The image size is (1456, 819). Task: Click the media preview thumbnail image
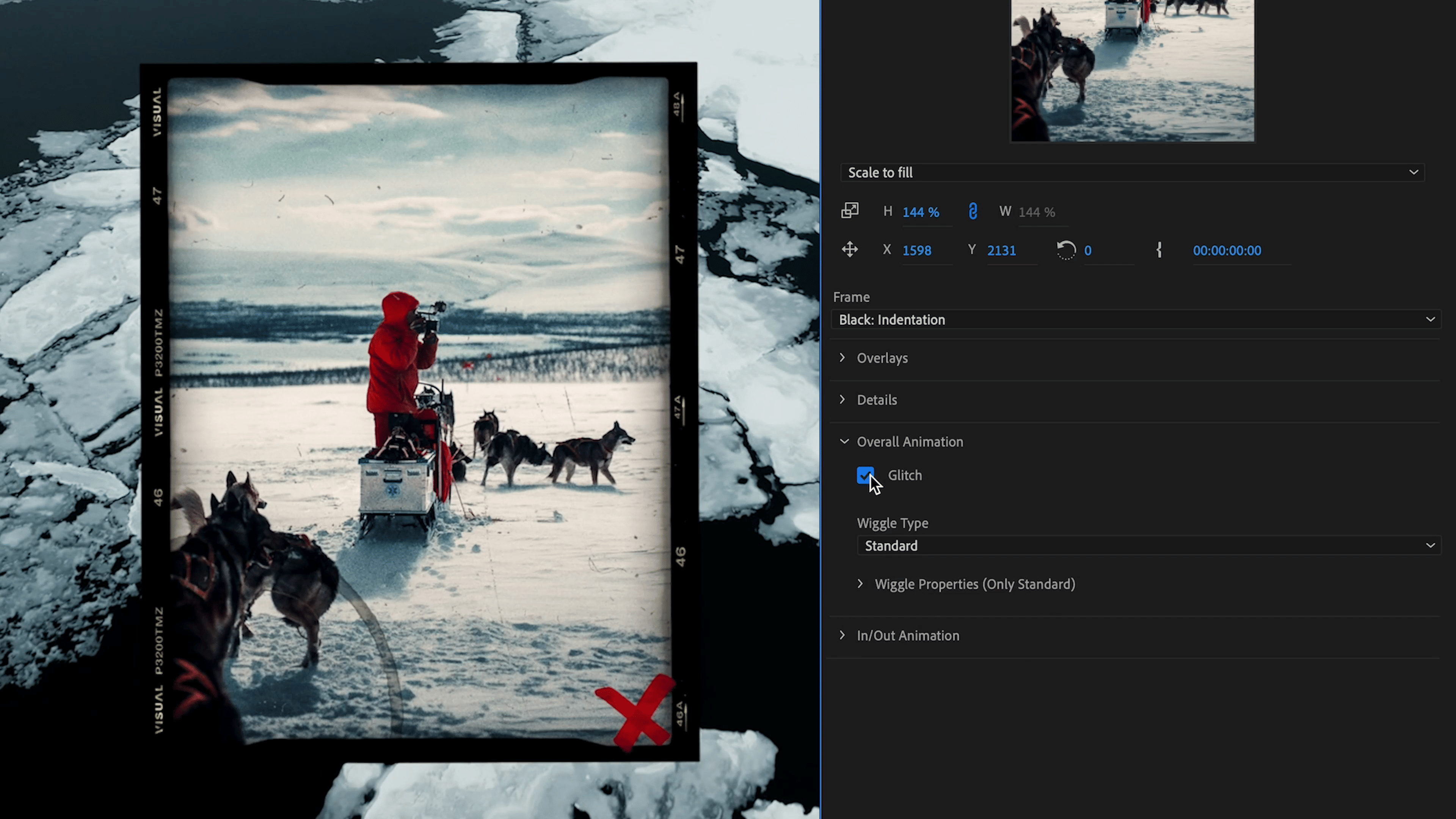[1132, 71]
